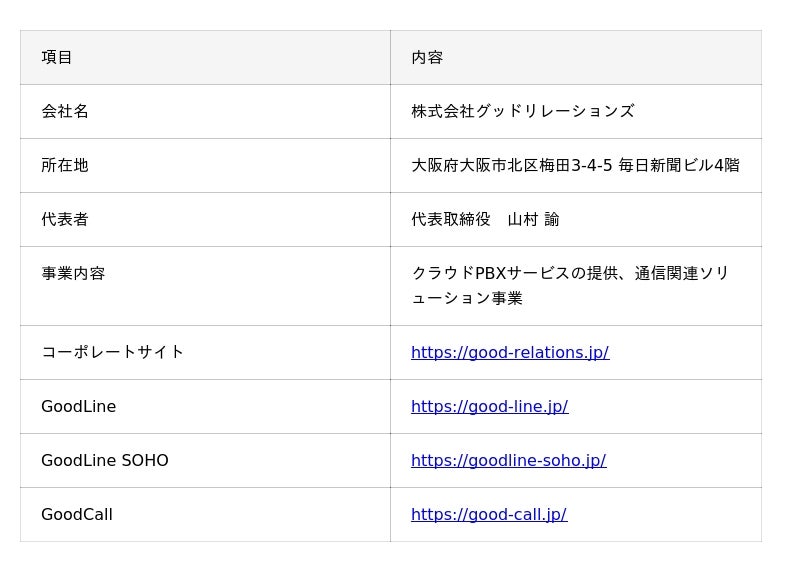Screen dimensions: 800x572
Task: Click the 所在地 row label
Action: (x=65, y=166)
